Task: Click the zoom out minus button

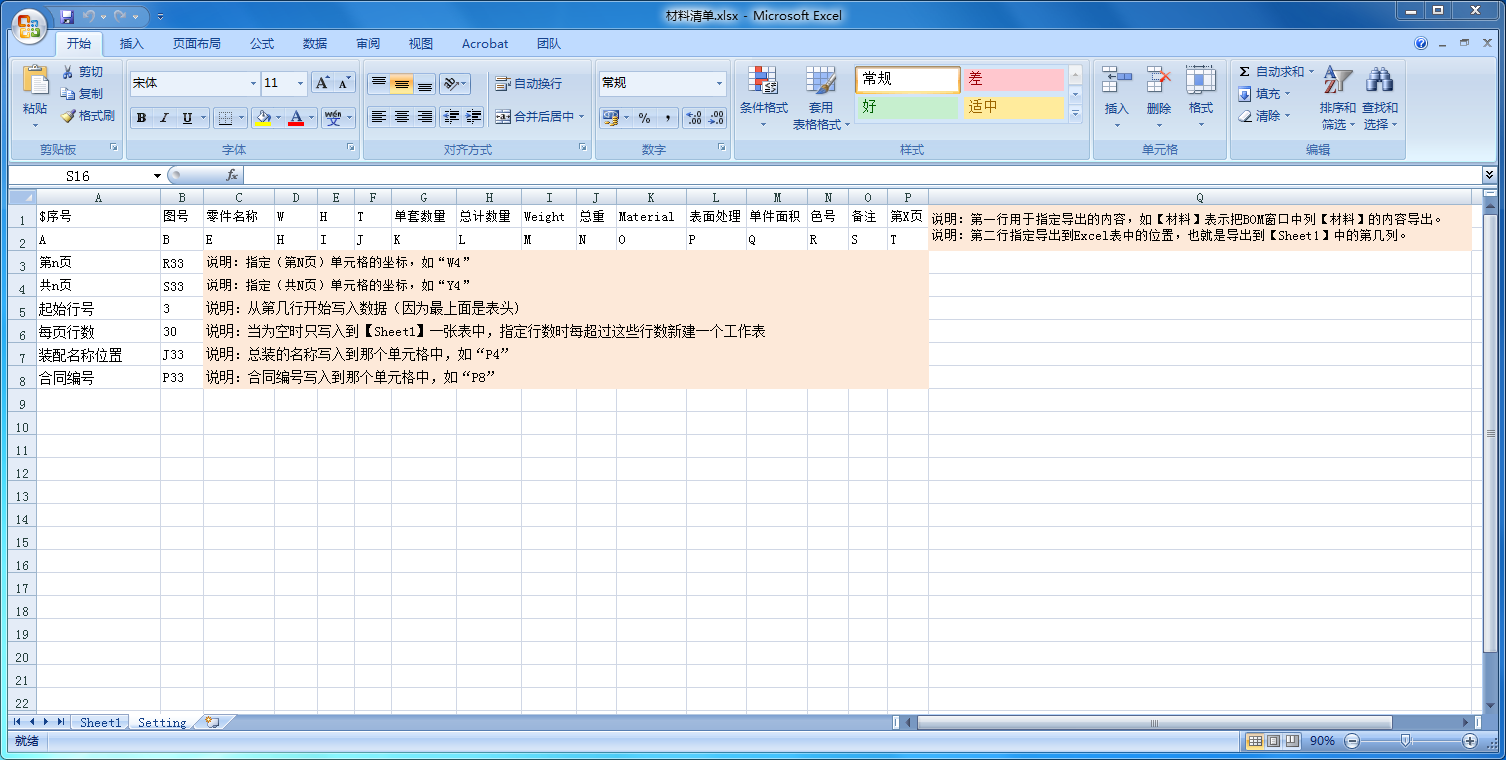Action: [1351, 741]
